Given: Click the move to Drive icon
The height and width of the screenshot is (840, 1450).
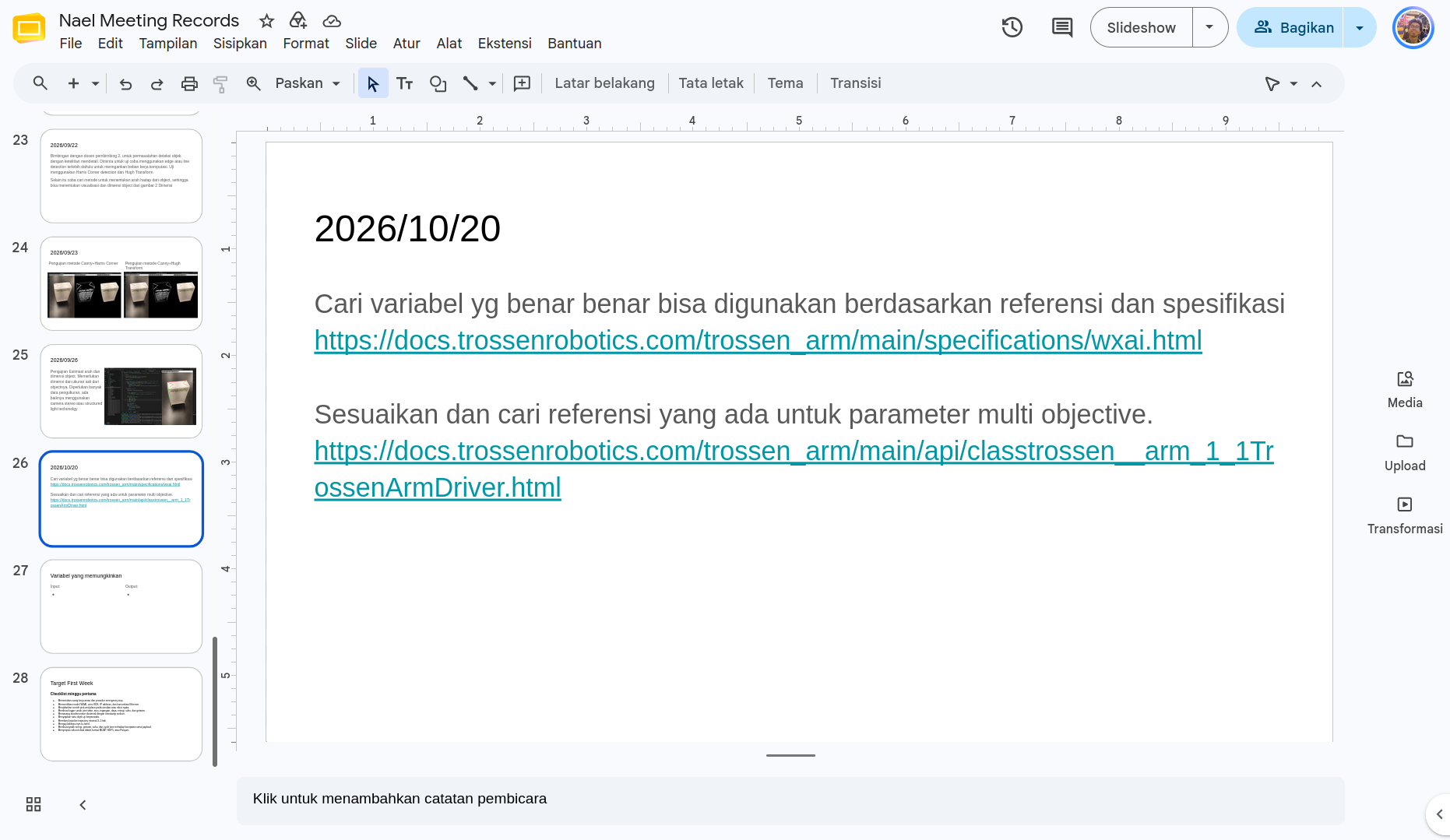Looking at the screenshot, I should (298, 21).
